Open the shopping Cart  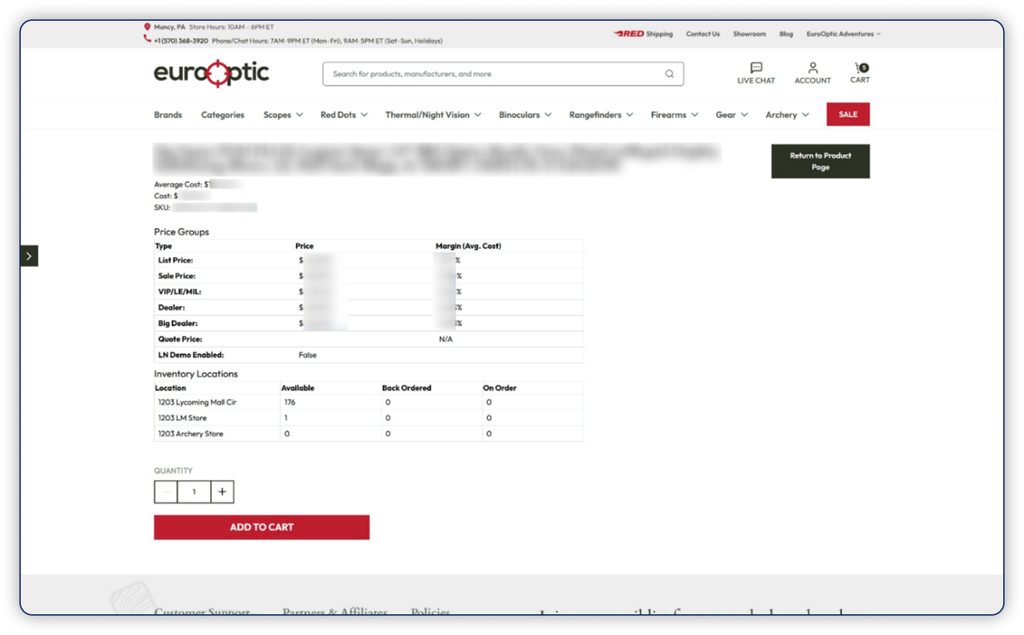point(859,73)
